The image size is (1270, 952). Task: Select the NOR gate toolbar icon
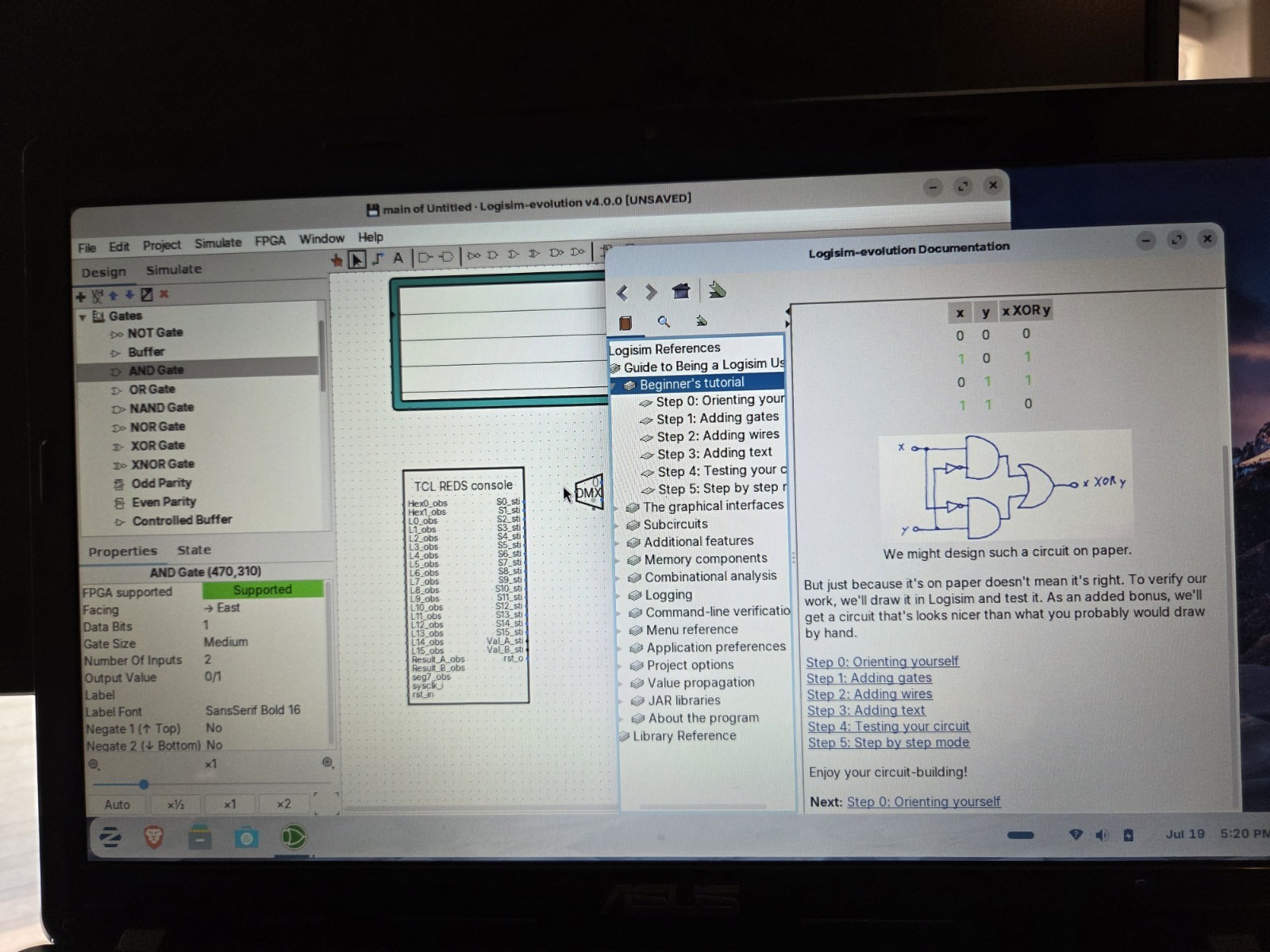(578, 252)
